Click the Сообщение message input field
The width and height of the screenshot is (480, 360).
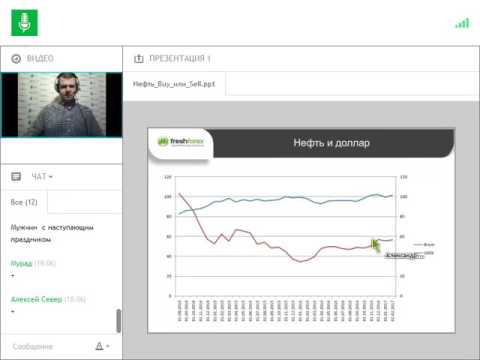click(x=50, y=346)
